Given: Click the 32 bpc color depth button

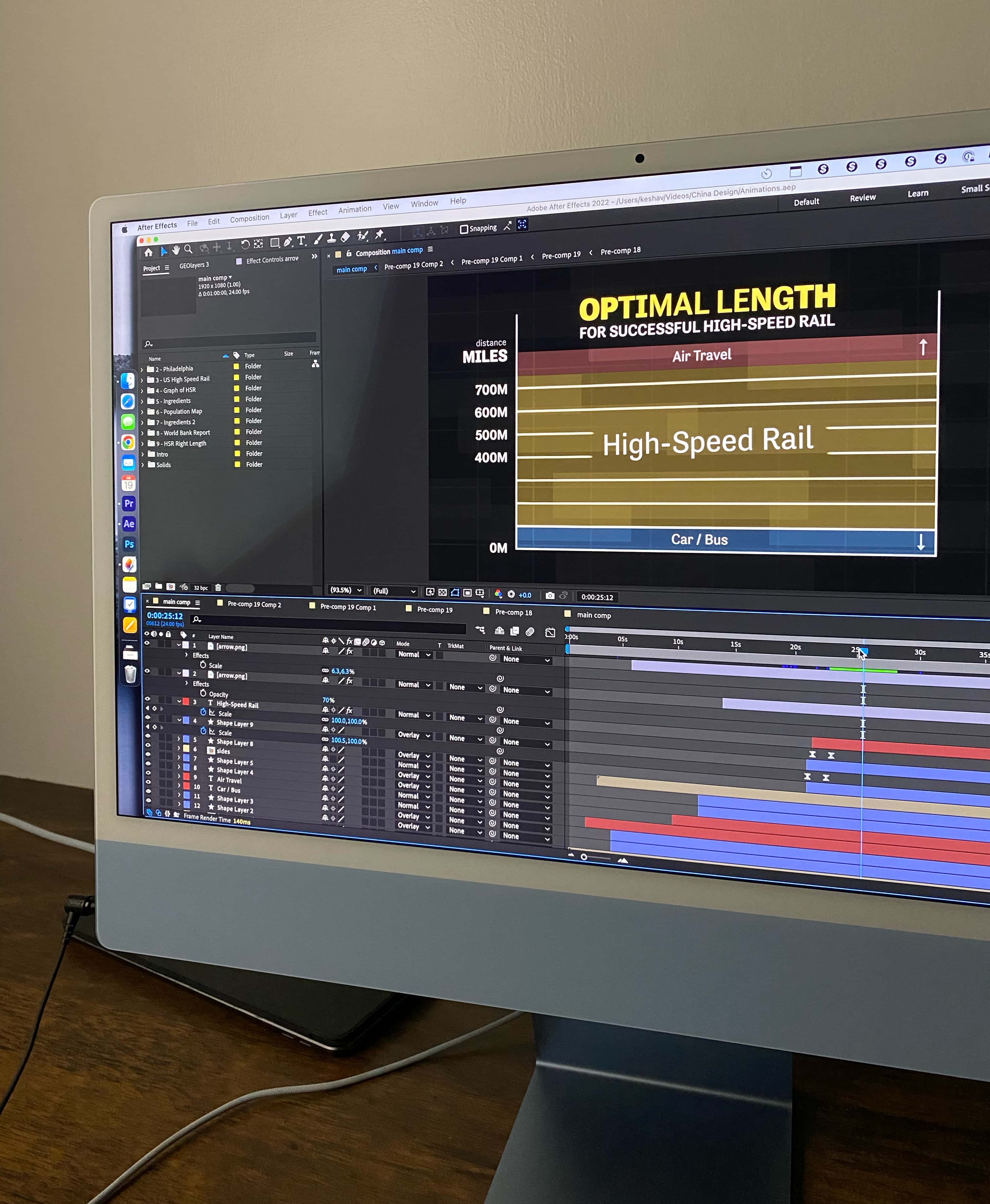Looking at the screenshot, I should [201, 587].
